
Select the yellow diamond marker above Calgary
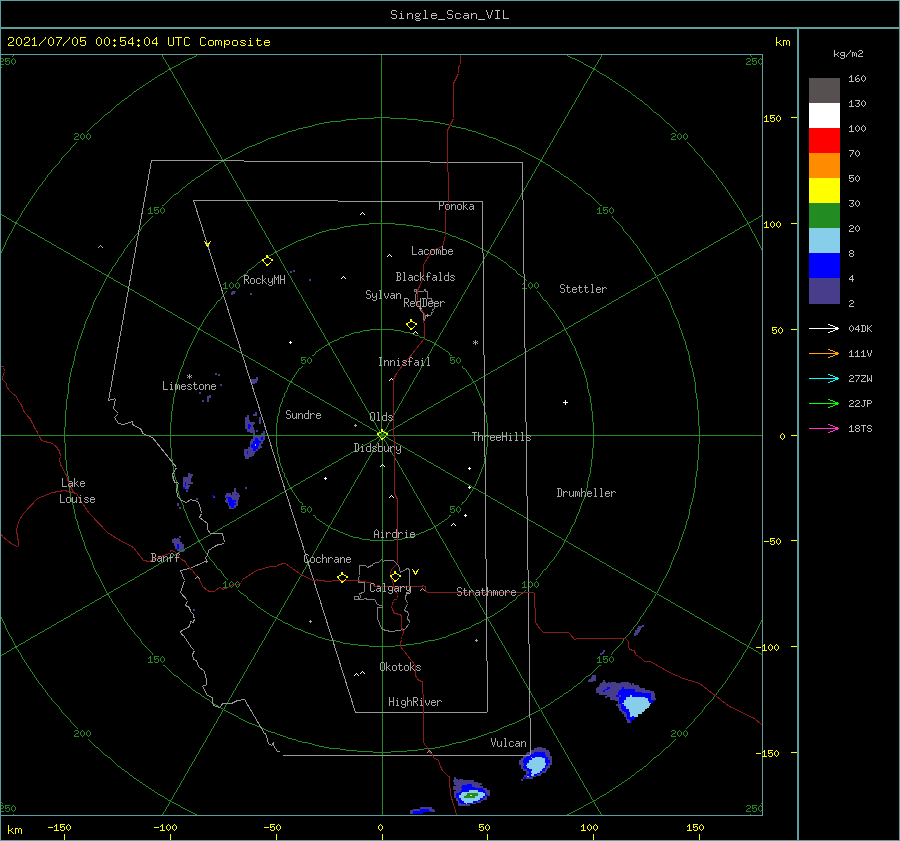coord(395,576)
